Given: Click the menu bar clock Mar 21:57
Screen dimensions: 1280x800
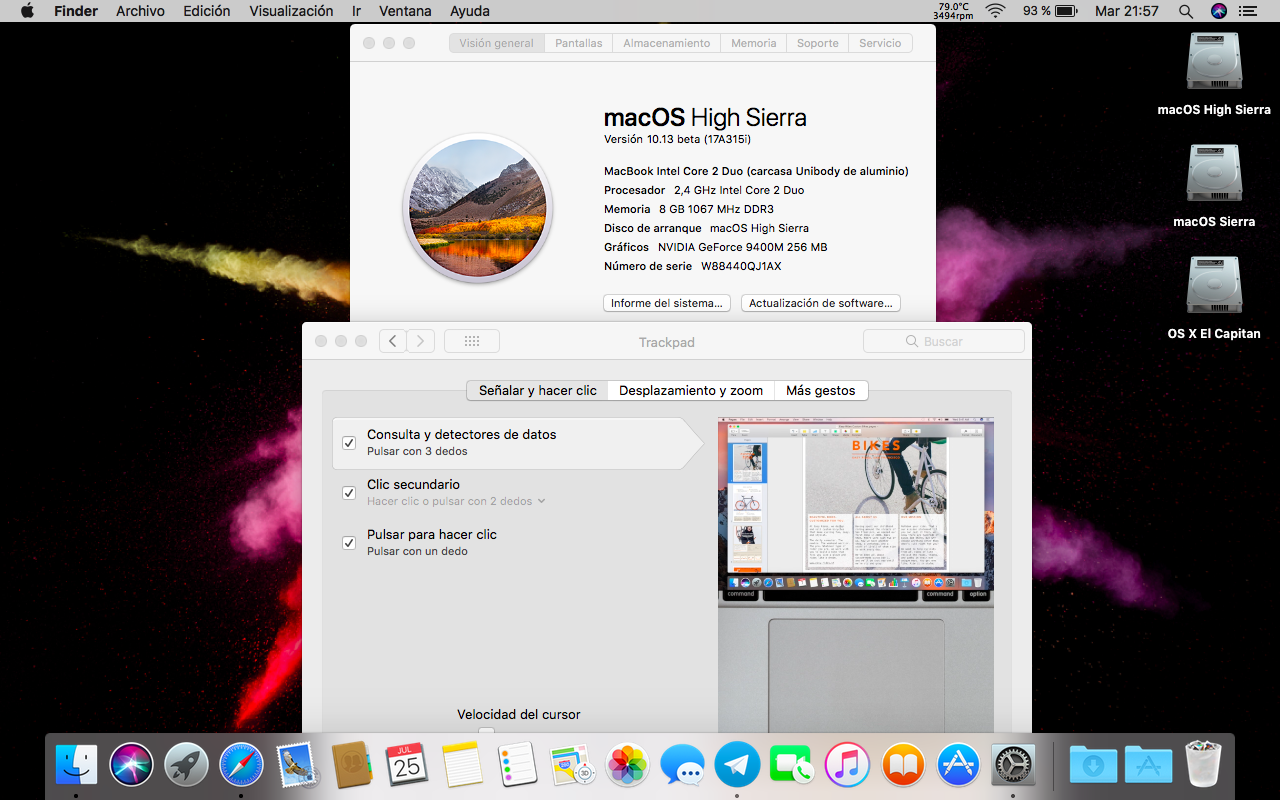Looking at the screenshot, I should coord(1127,11).
